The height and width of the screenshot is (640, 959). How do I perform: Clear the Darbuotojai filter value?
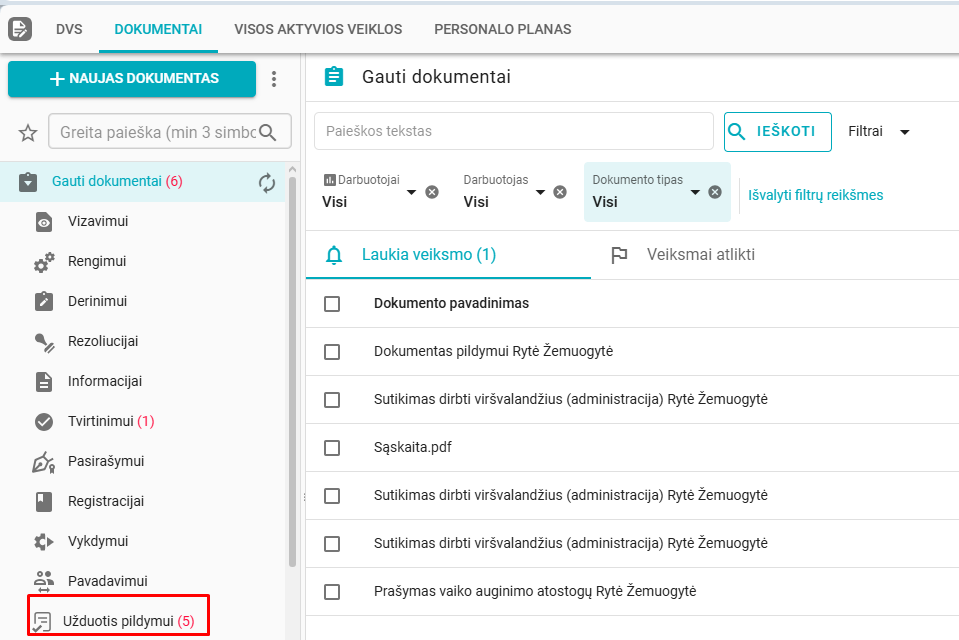(432, 192)
